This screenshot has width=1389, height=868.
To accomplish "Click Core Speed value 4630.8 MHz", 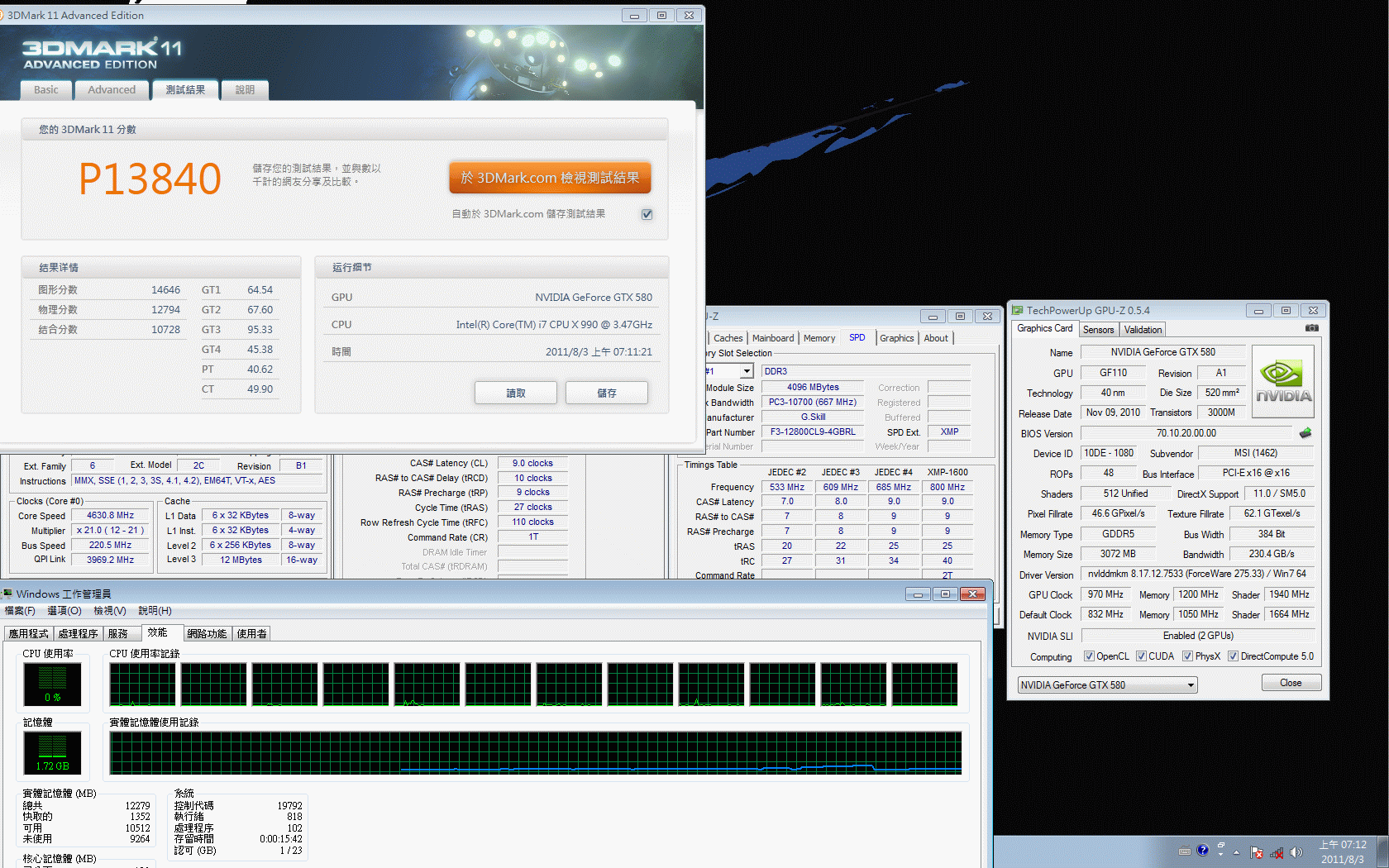I will tap(110, 515).
